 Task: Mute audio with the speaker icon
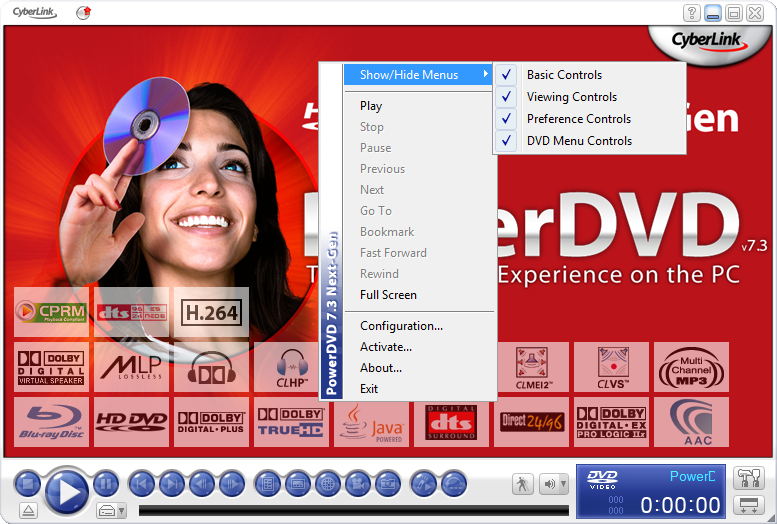click(549, 483)
